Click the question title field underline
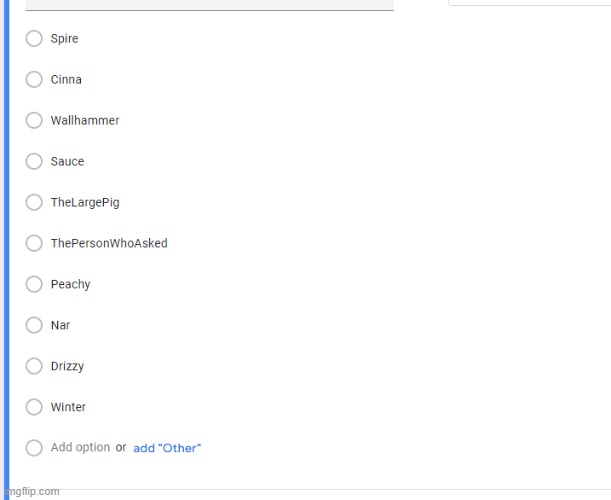 209,9
